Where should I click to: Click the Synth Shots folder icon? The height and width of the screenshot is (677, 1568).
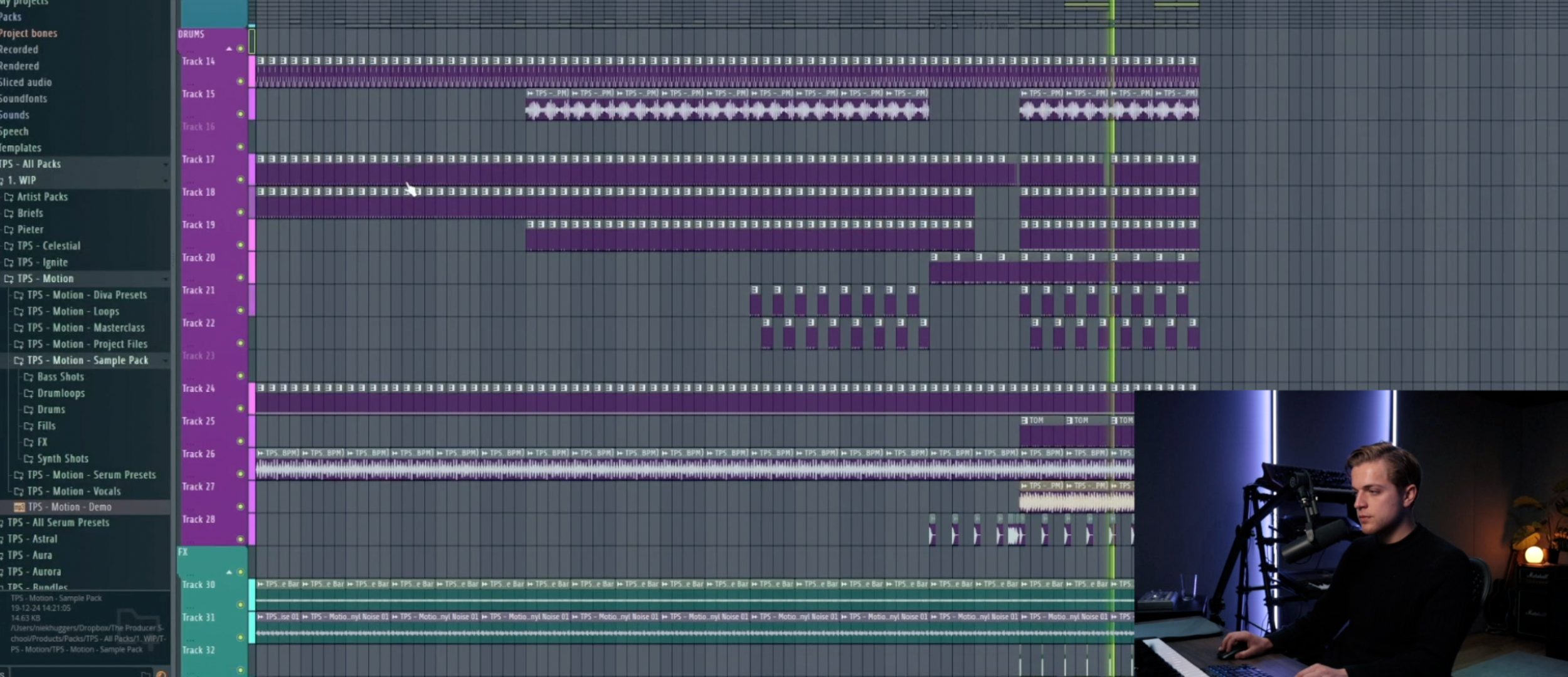(x=28, y=459)
